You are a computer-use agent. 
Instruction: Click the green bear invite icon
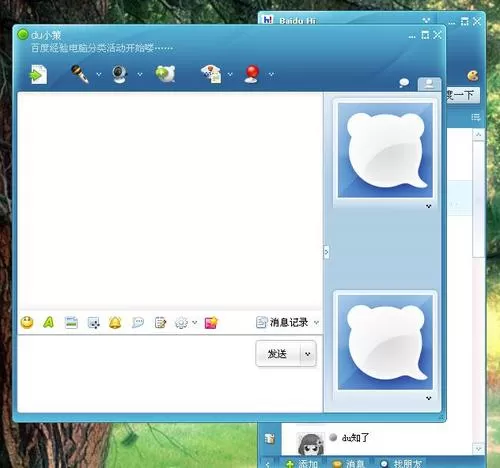coord(165,74)
